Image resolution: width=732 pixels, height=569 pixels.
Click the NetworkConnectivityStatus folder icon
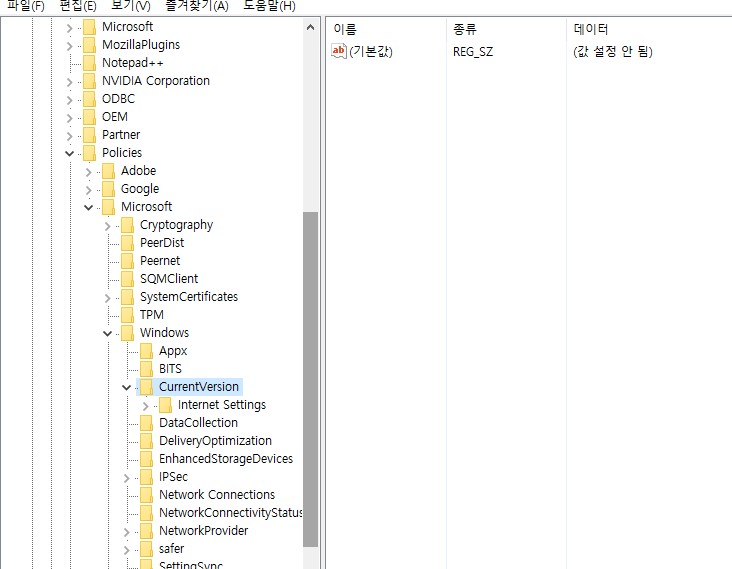click(x=146, y=513)
